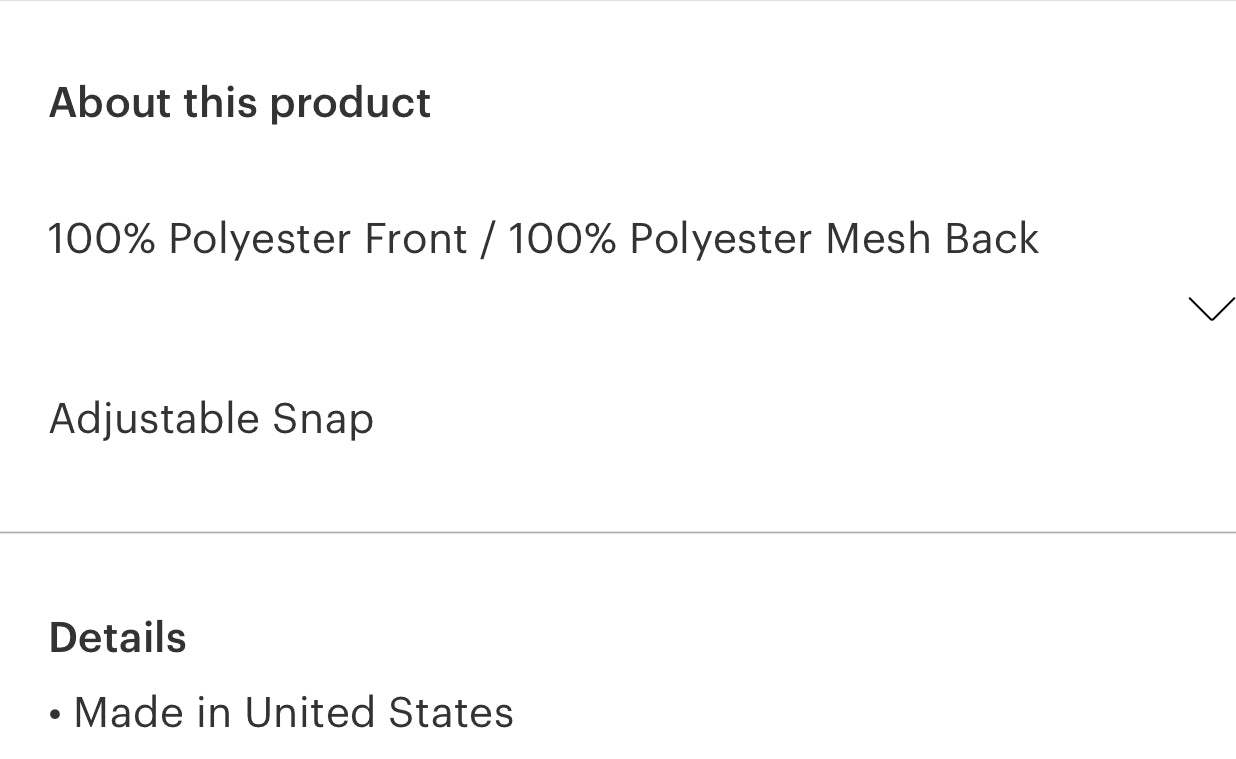
Task: Click the Details section heading
Action: coord(118,638)
